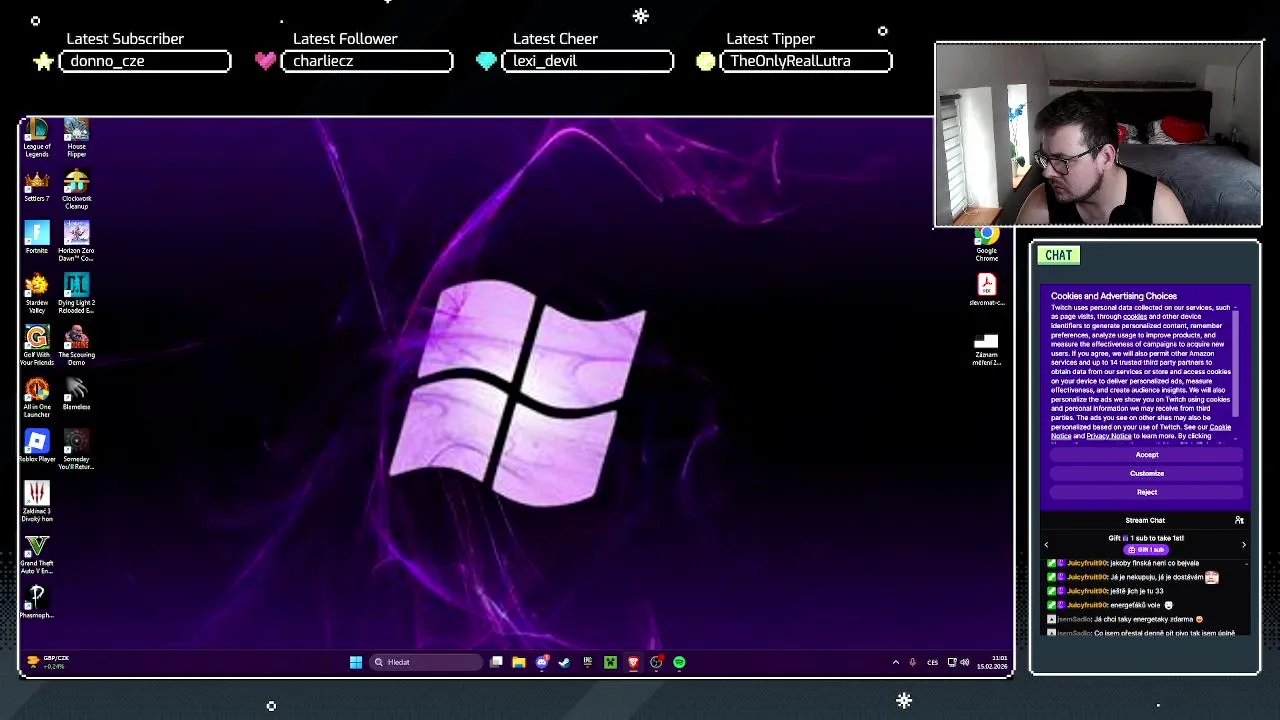Select the Horizon Zero Dawn icon
Screen dimensions: 1280x720
coord(77,242)
